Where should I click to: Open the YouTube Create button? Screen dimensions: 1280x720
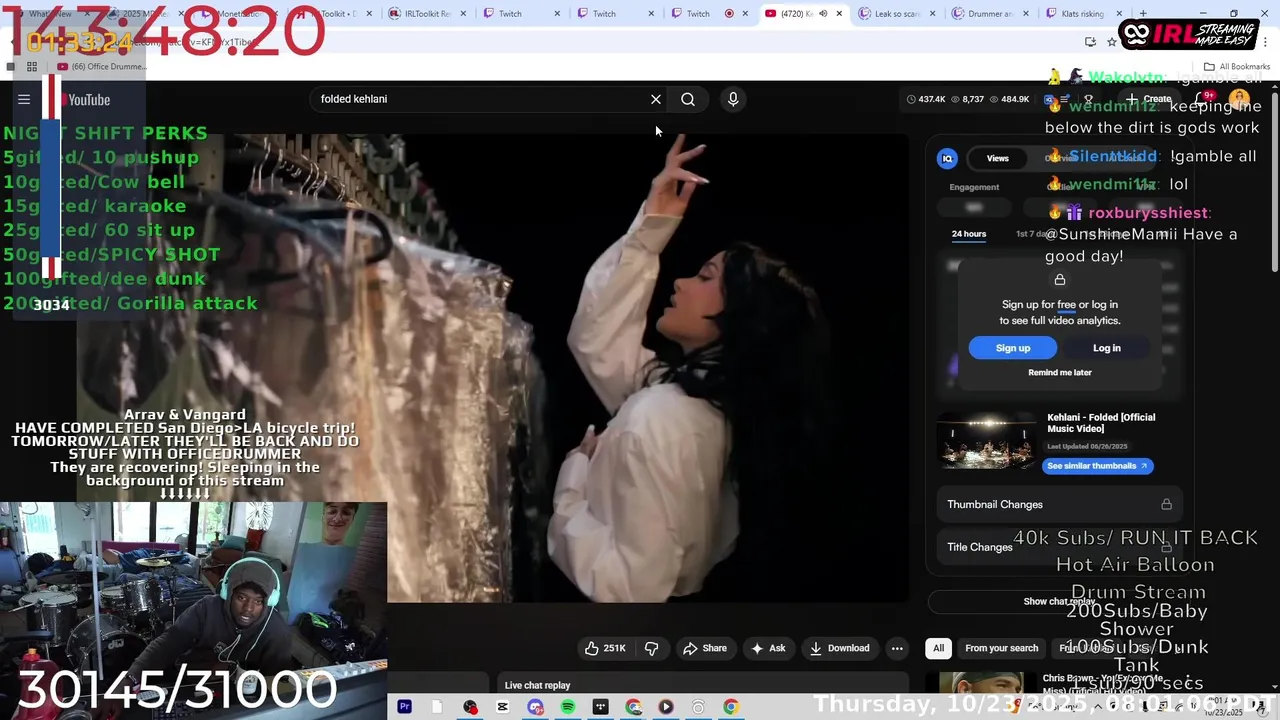pyautogui.click(x=1149, y=99)
